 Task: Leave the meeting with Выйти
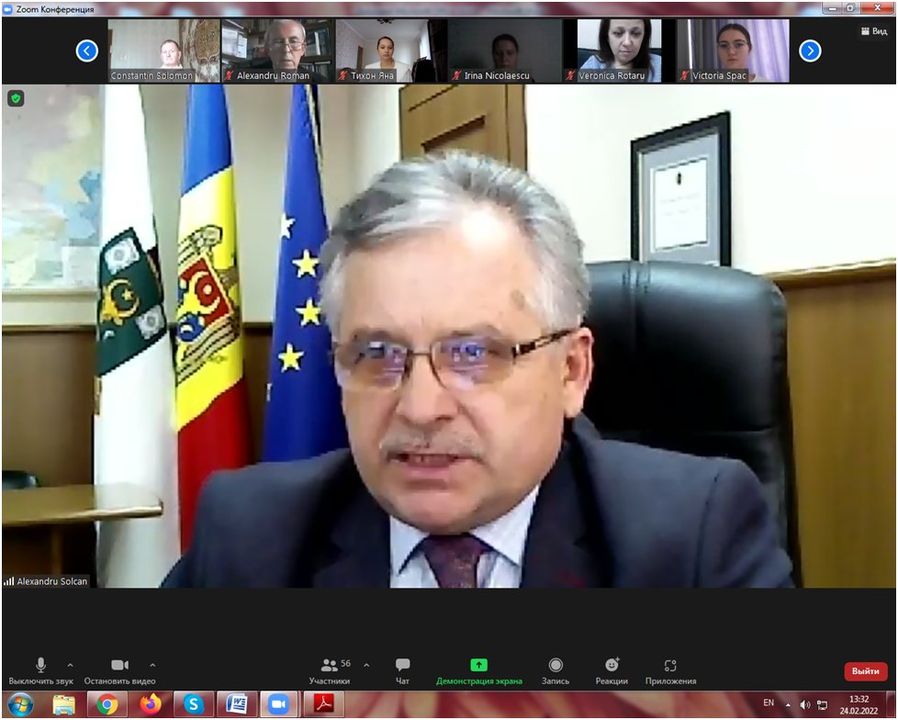865,671
